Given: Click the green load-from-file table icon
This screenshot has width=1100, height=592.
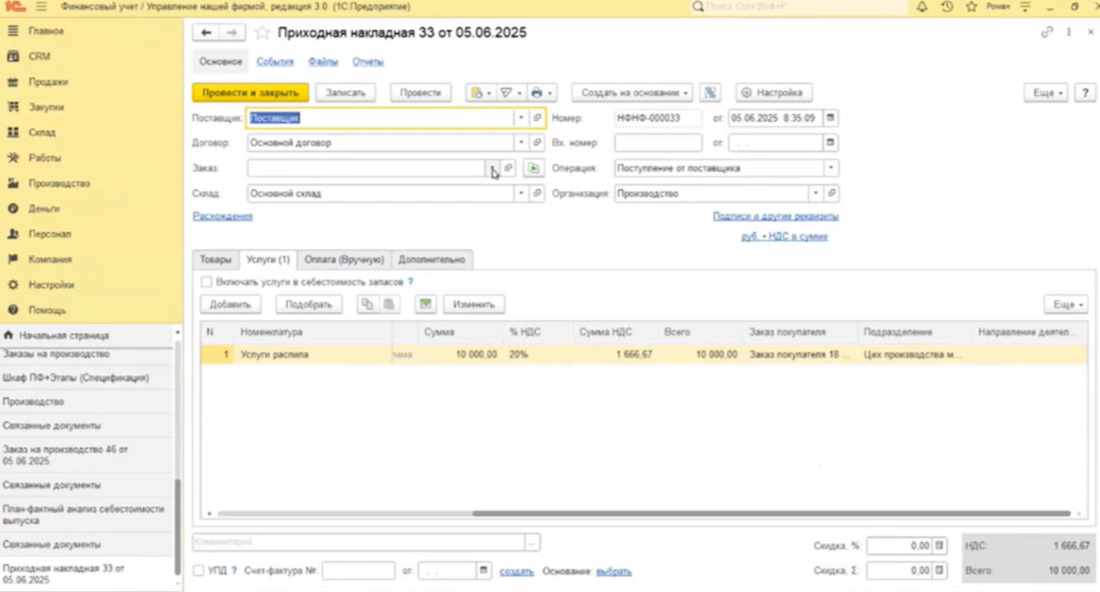Looking at the screenshot, I should click(426, 304).
